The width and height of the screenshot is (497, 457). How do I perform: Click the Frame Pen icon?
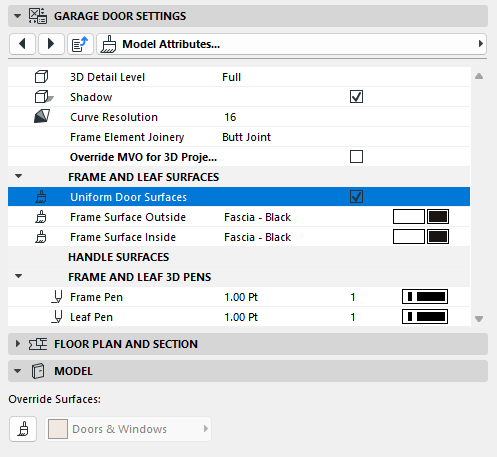tap(57, 297)
